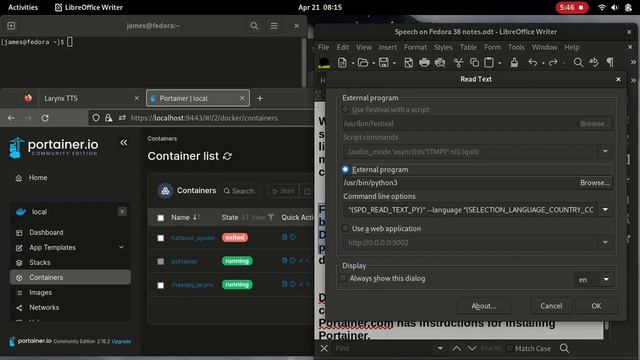Click the Cancel button in Read Text
The image size is (640, 360).
[551, 306]
